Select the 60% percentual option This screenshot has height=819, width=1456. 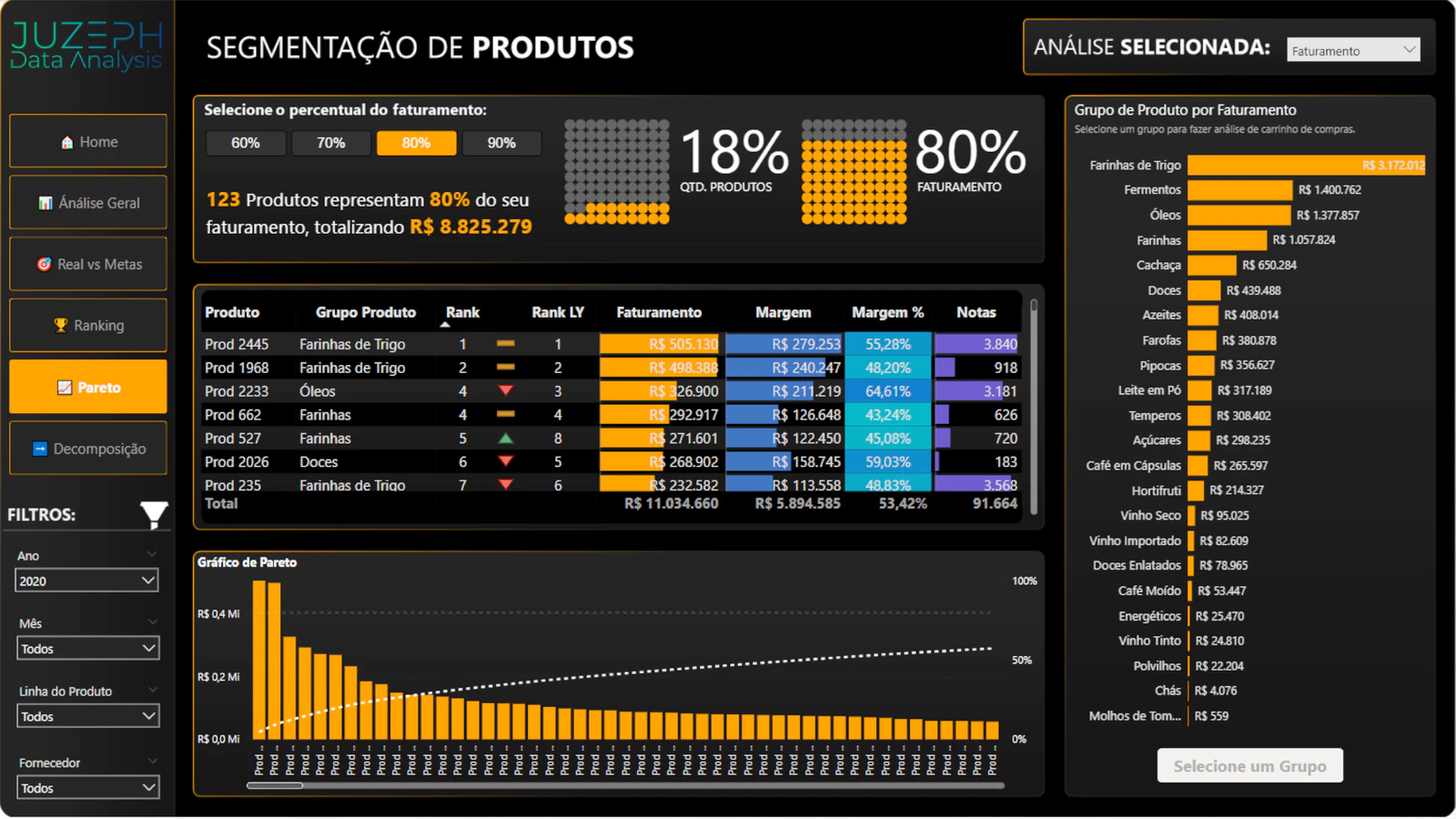click(x=246, y=143)
